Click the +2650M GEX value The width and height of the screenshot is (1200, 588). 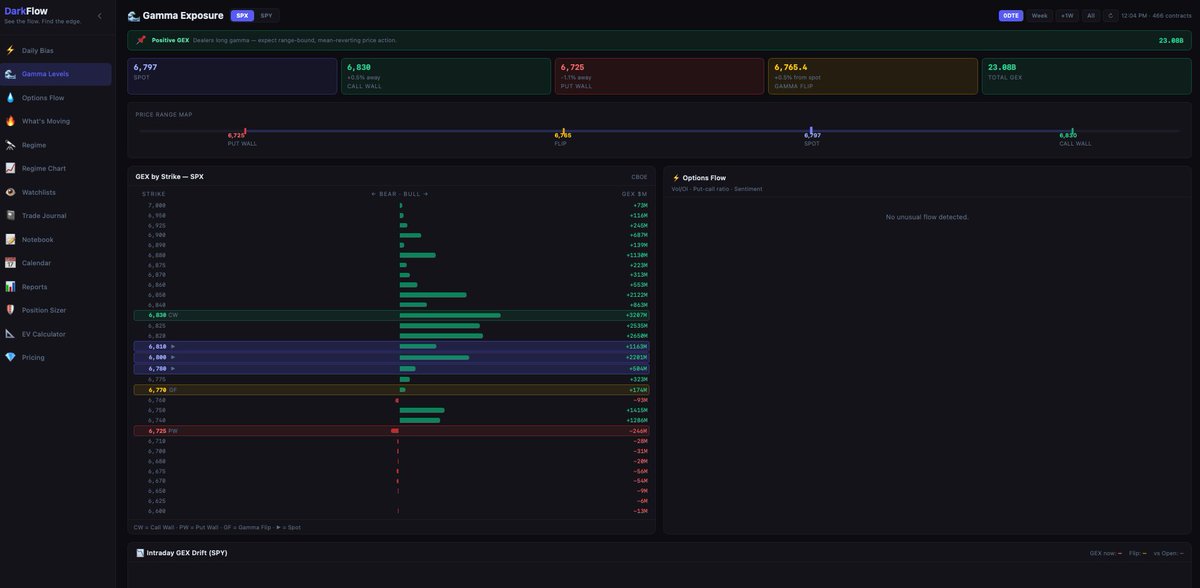[637, 336]
